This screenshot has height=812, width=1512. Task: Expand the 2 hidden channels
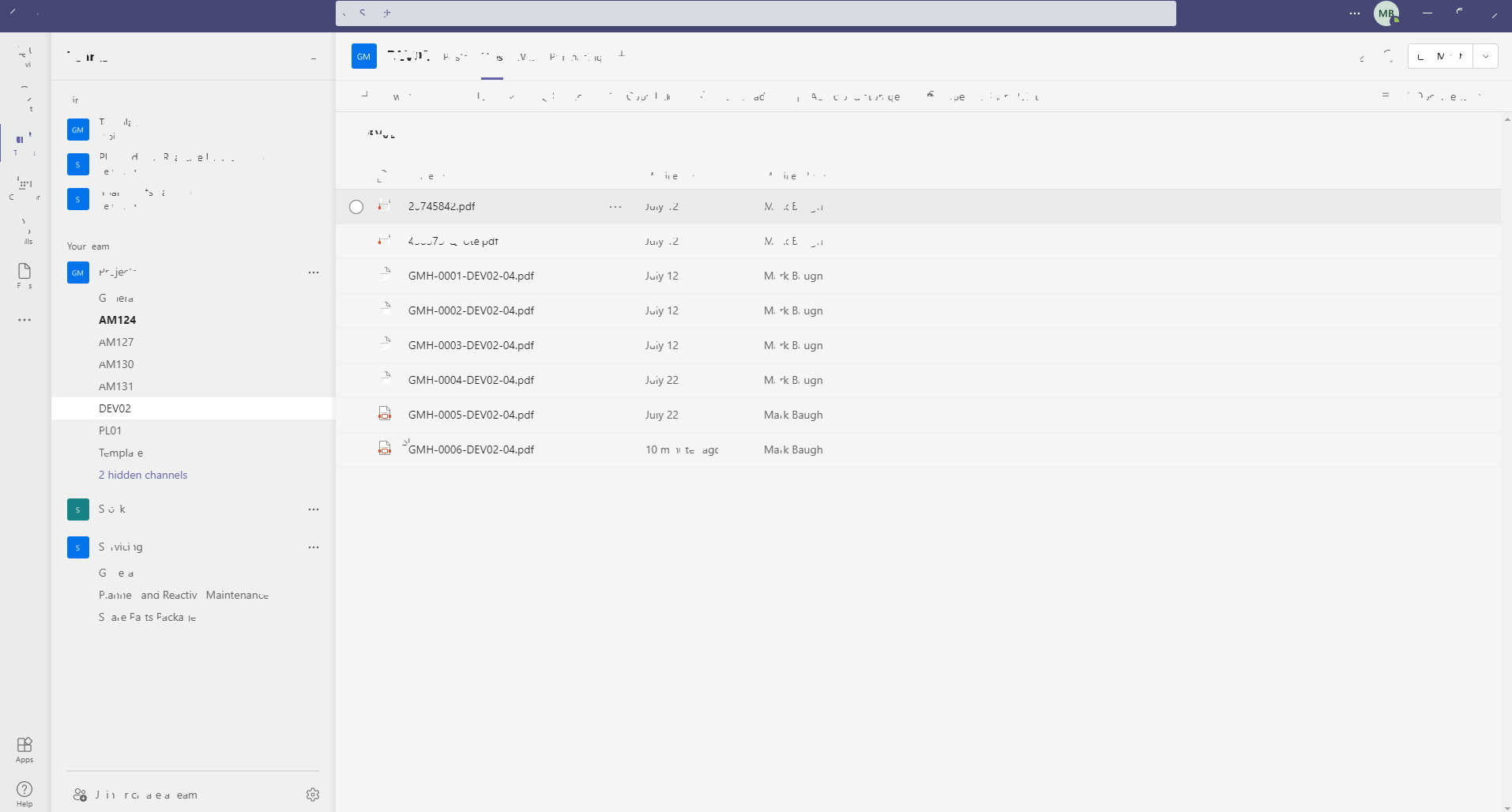pyautogui.click(x=142, y=475)
